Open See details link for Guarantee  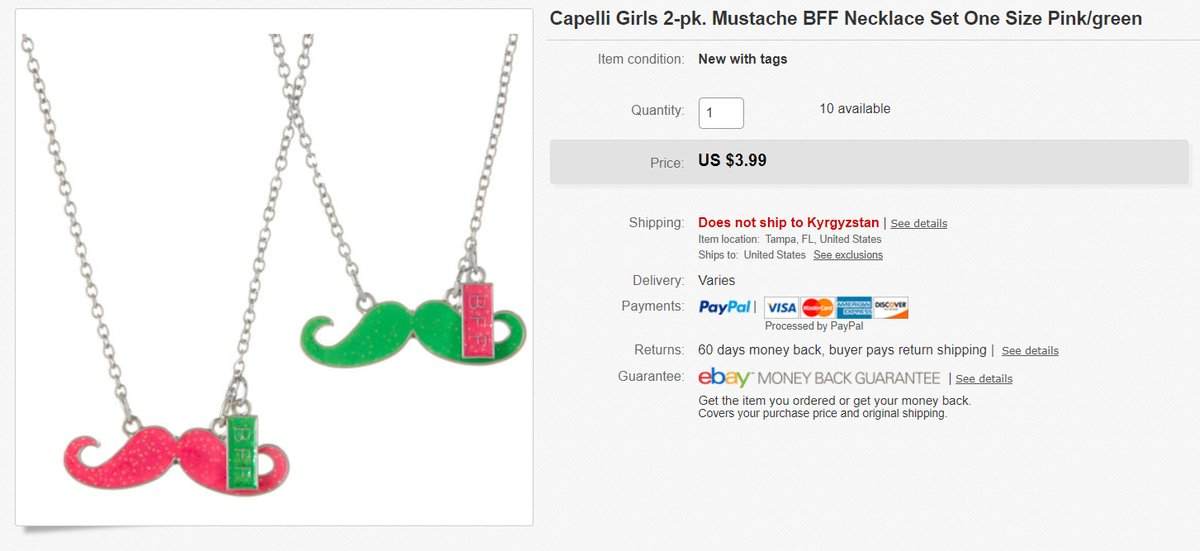pyautogui.click(x=984, y=379)
